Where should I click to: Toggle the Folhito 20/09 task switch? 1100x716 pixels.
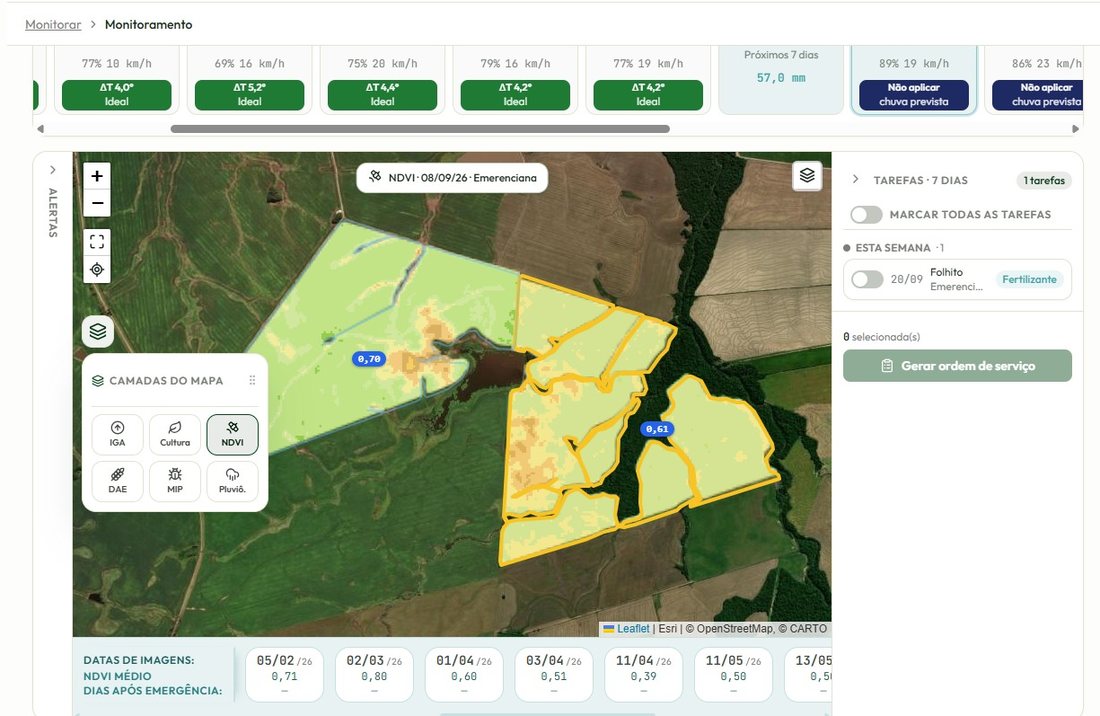pos(867,279)
